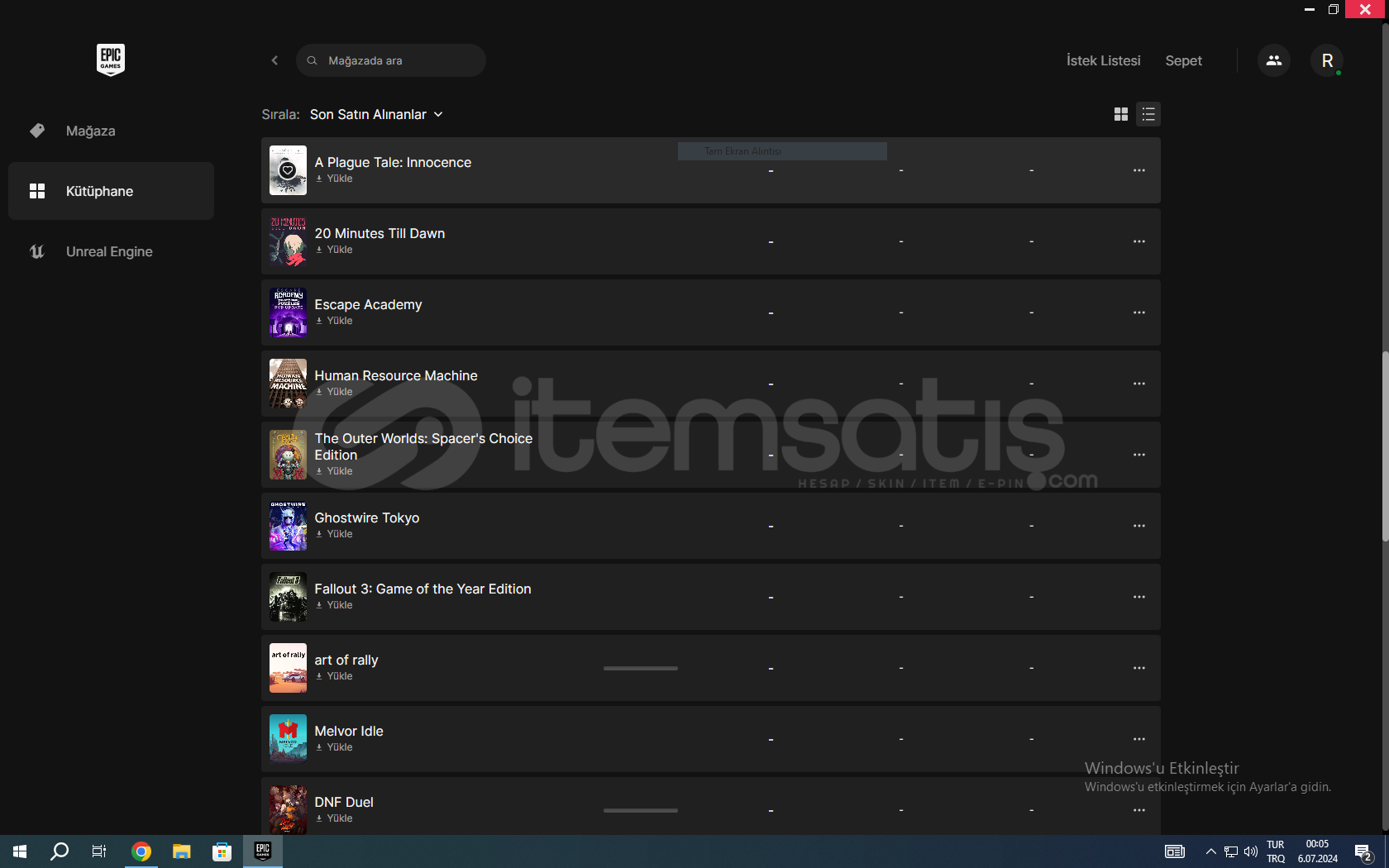The height and width of the screenshot is (868, 1389).
Task: Install A Plague Tale: Innocence via Yükle
Action: tap(334, 179)
